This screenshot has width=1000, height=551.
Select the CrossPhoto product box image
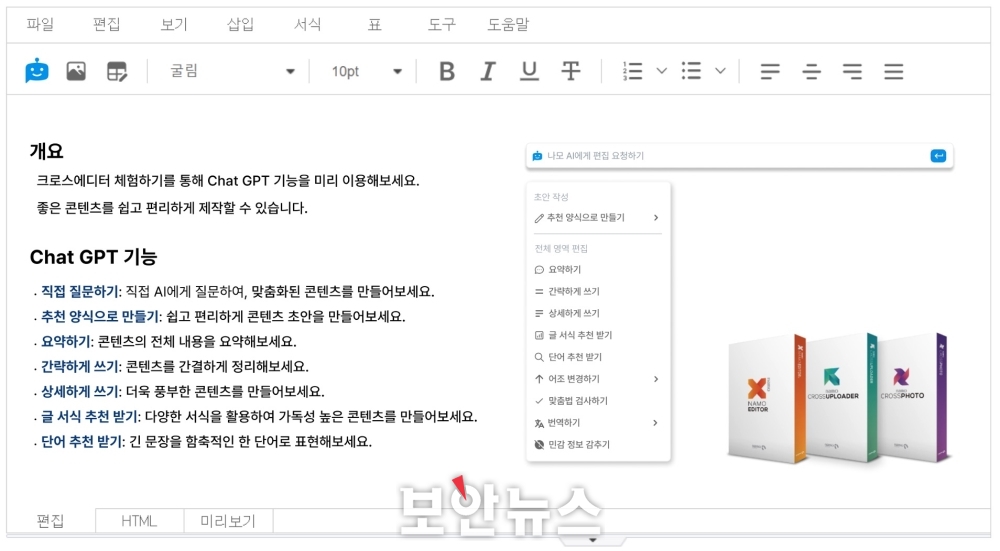tap(913, 396)
